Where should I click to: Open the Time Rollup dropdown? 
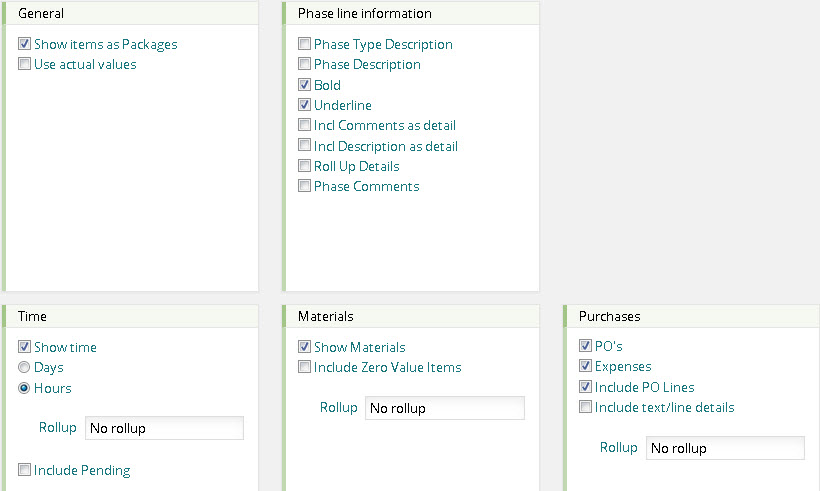(x=164, y=428)
